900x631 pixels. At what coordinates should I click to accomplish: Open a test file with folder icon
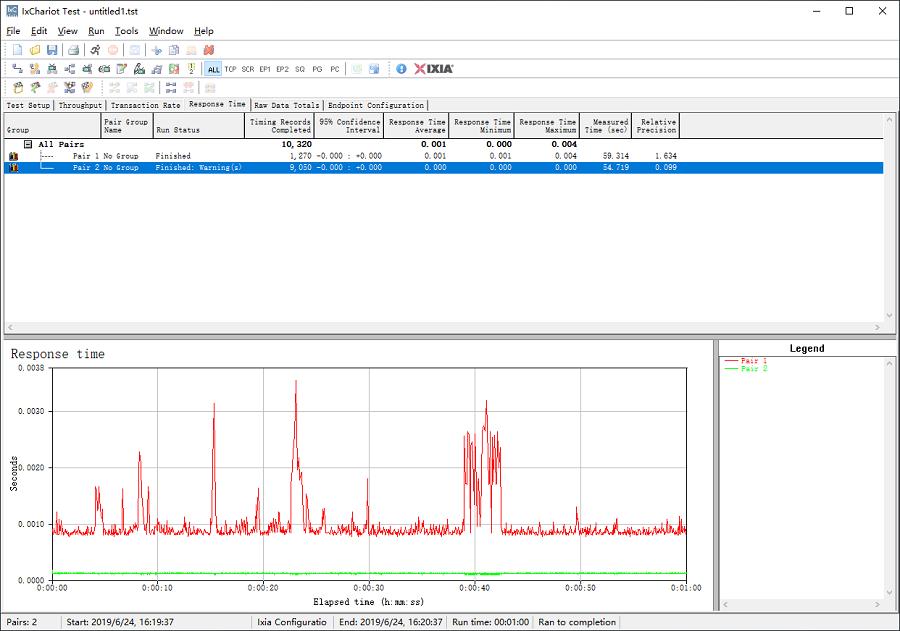pyautogui.click(x=35, y=50)
